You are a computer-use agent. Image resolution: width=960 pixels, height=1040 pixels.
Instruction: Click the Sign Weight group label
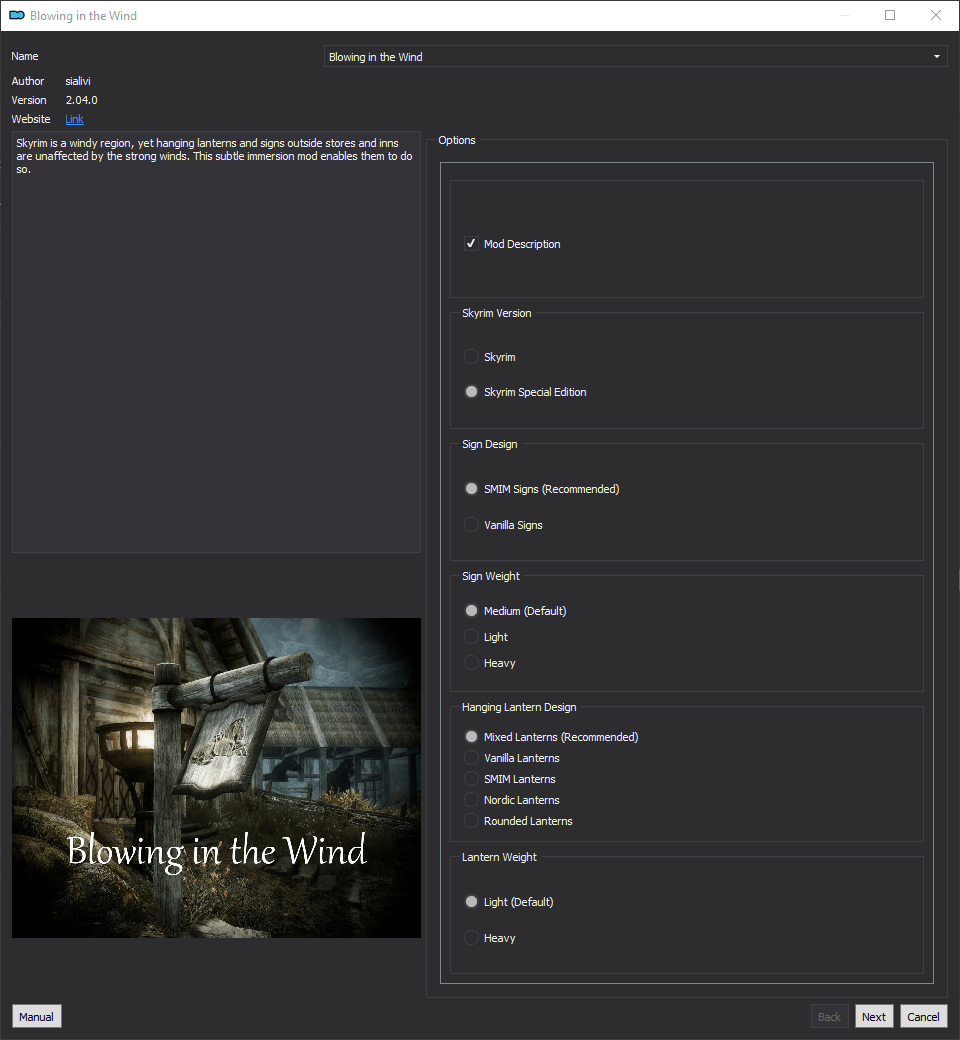491,576
